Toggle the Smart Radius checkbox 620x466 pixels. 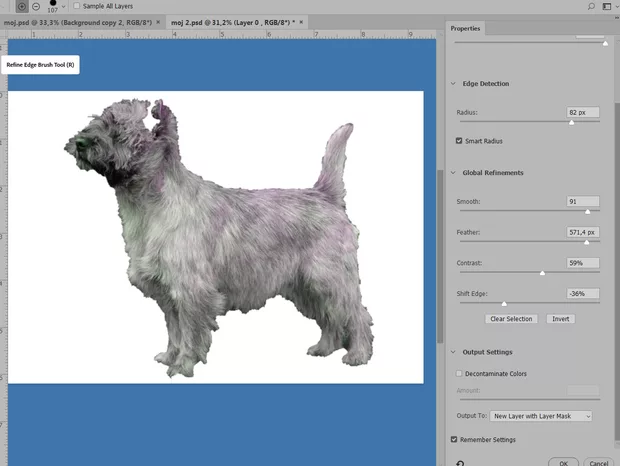tap(459, 141)
